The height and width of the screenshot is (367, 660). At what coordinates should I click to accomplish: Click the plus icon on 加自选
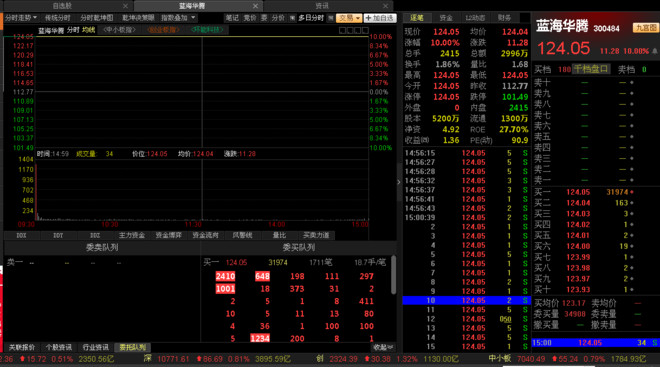pyautogui.click(x=368, y=18)
